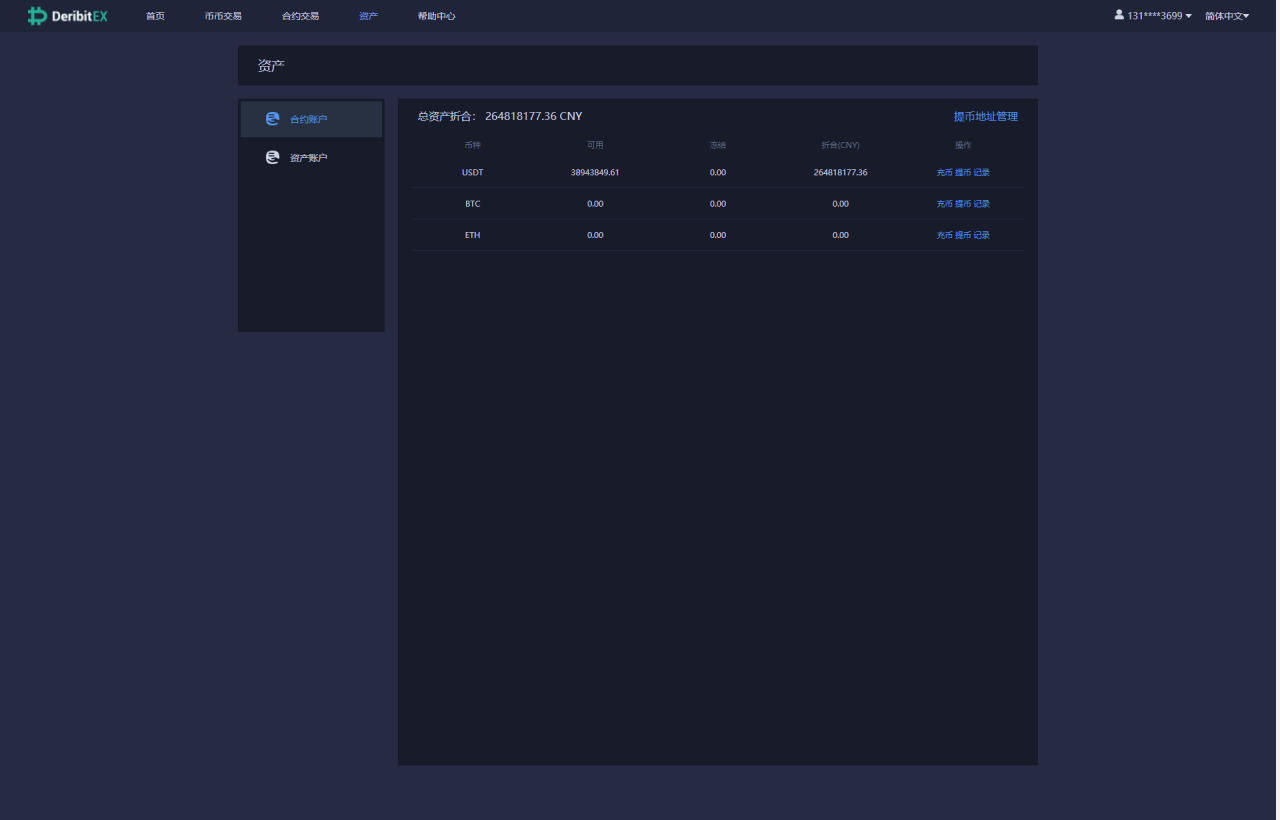Screen dimensions: 1280x820
Task: Click the 合约账户 contract account icon
Action: (272, 119)
